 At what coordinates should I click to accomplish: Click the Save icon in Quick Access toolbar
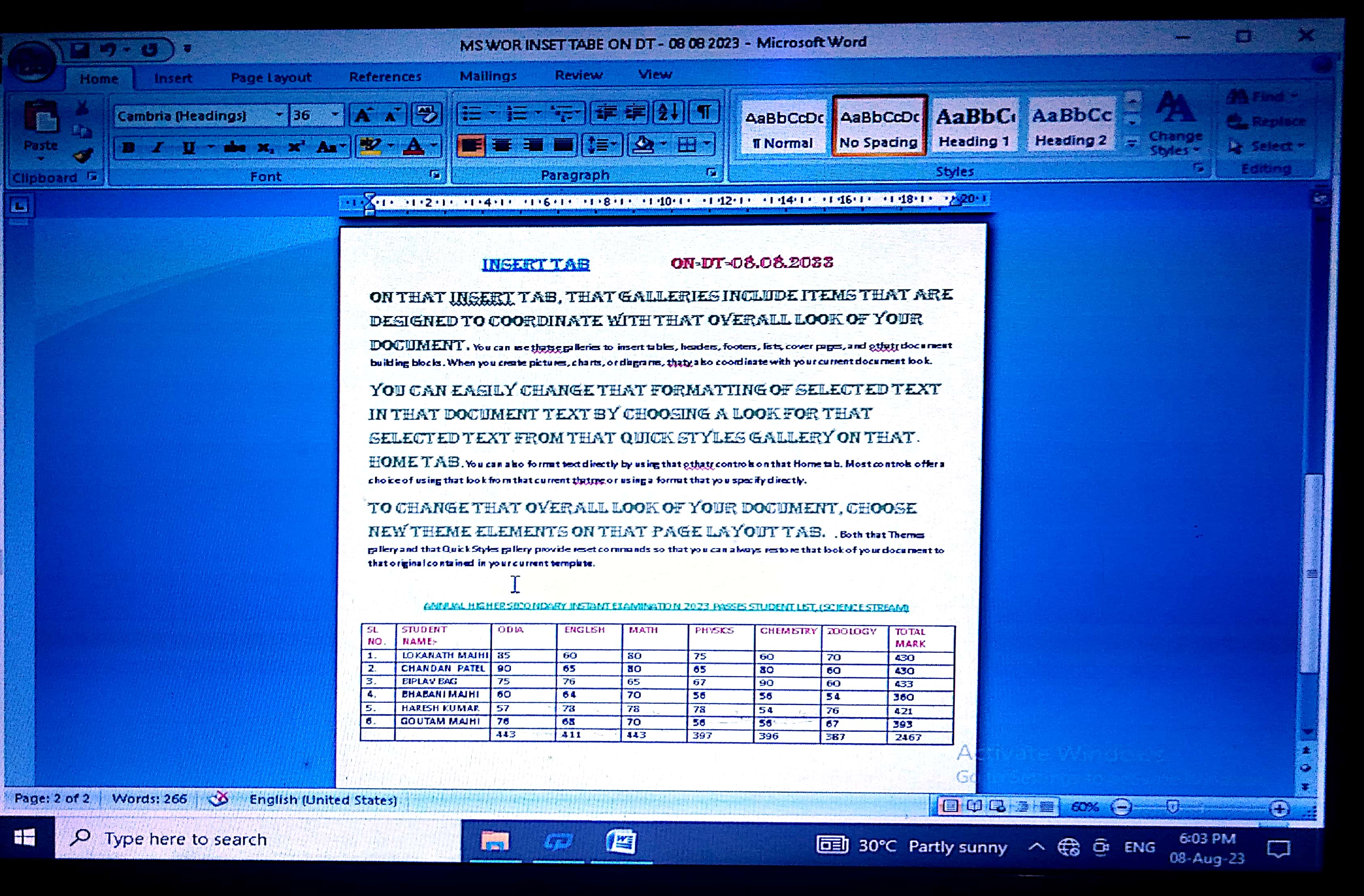click(80, 50)
